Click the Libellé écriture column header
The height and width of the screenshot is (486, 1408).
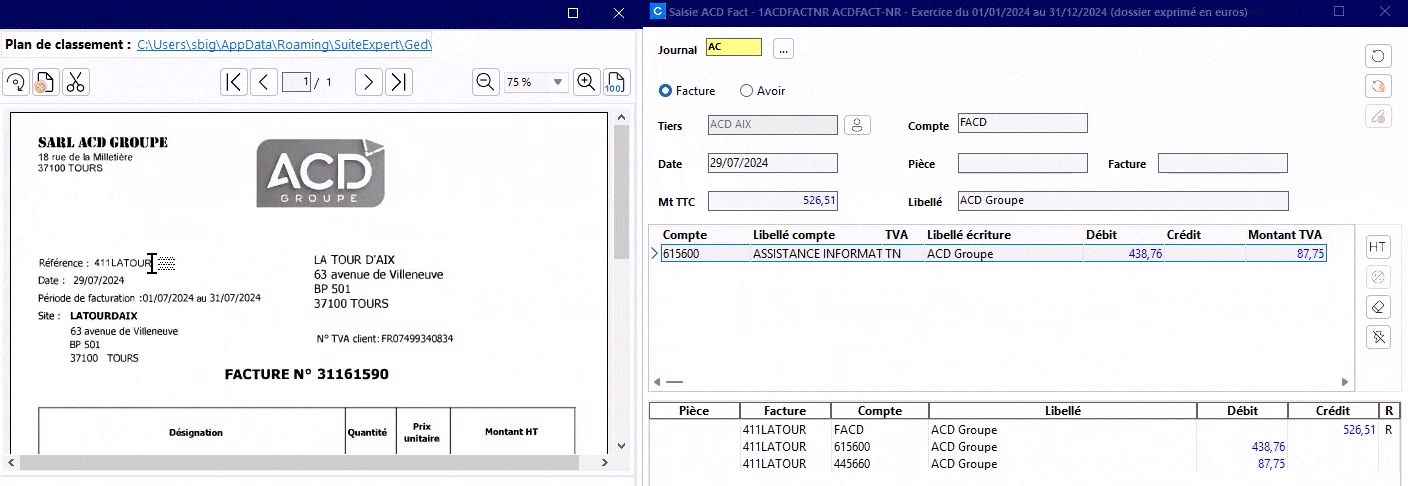[969, 235]
